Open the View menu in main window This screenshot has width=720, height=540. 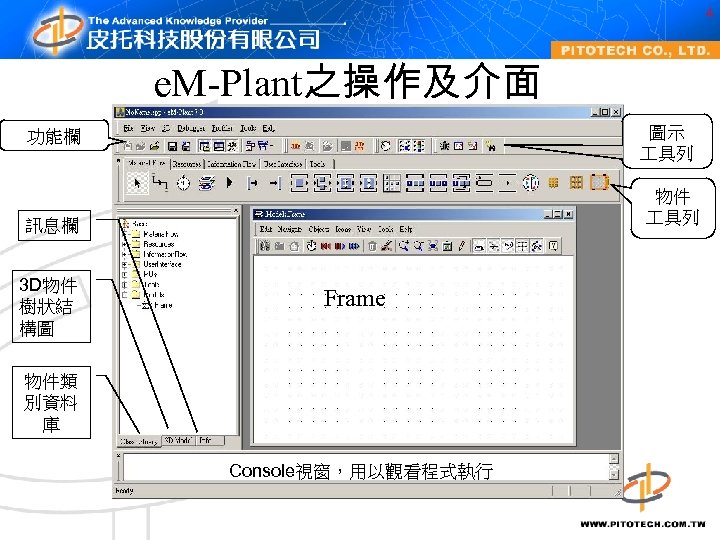point(147,128)
